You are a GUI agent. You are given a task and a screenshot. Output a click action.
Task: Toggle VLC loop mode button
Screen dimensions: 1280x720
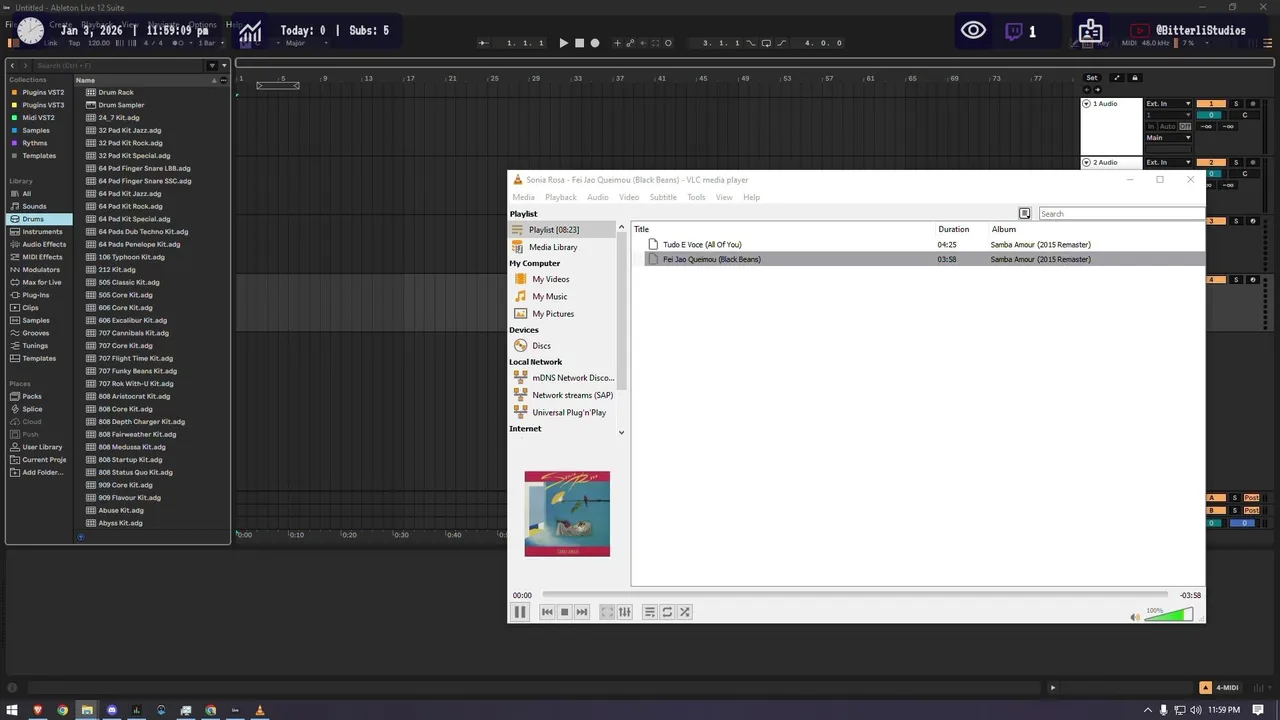(x=667, y=612)
